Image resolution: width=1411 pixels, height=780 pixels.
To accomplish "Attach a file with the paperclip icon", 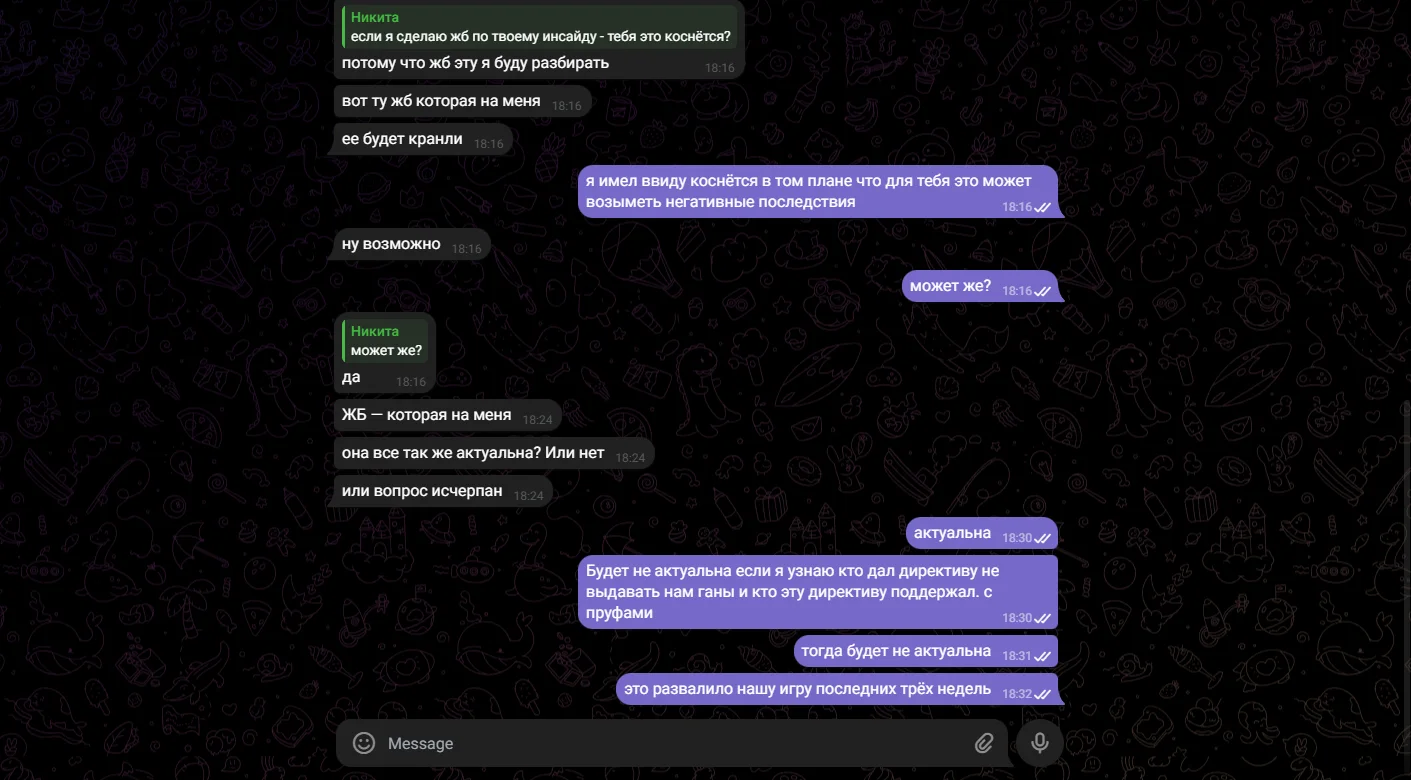I will pos(984,743).
